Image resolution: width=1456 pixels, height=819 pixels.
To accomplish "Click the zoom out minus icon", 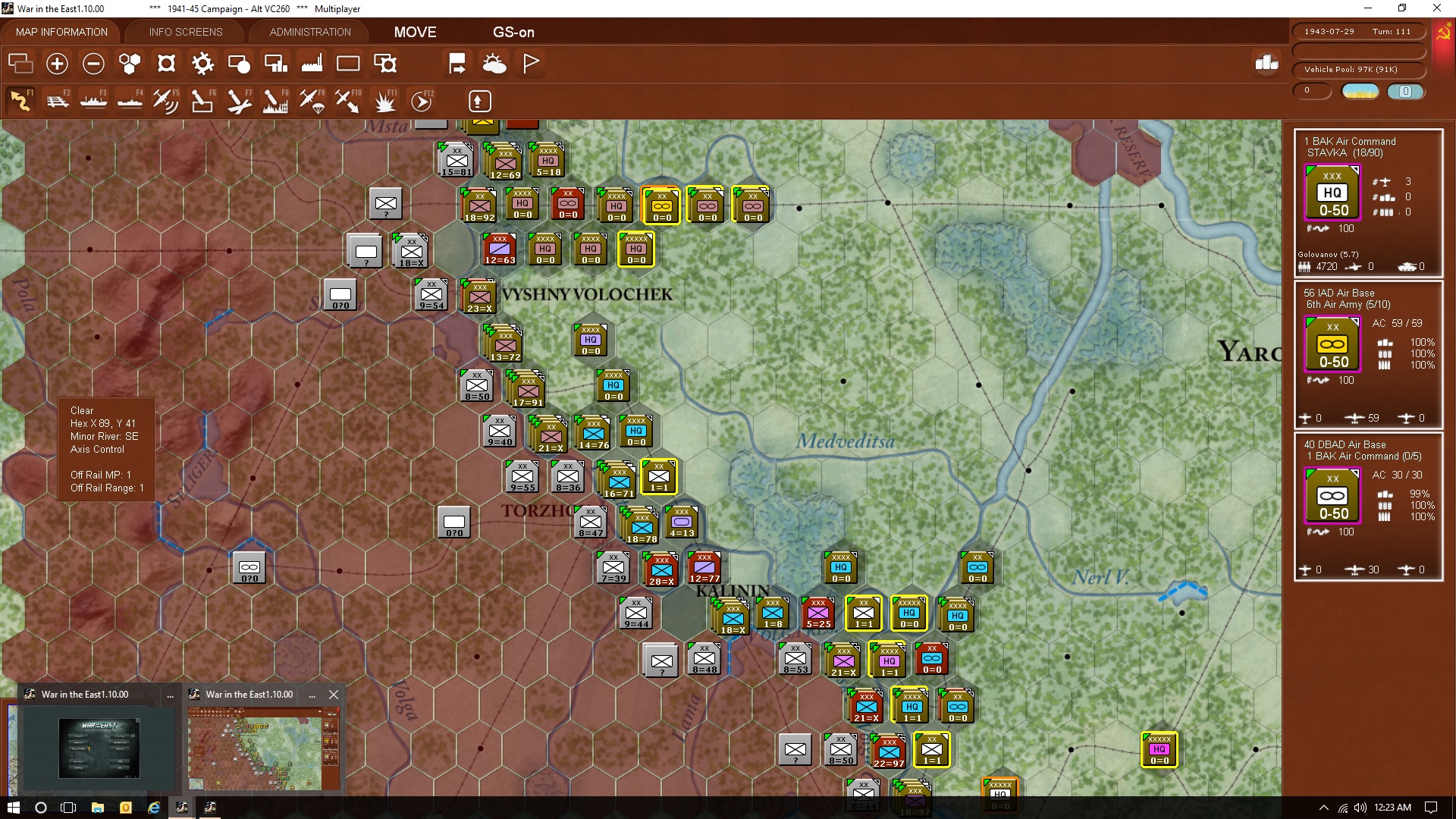I will point(93,64).
